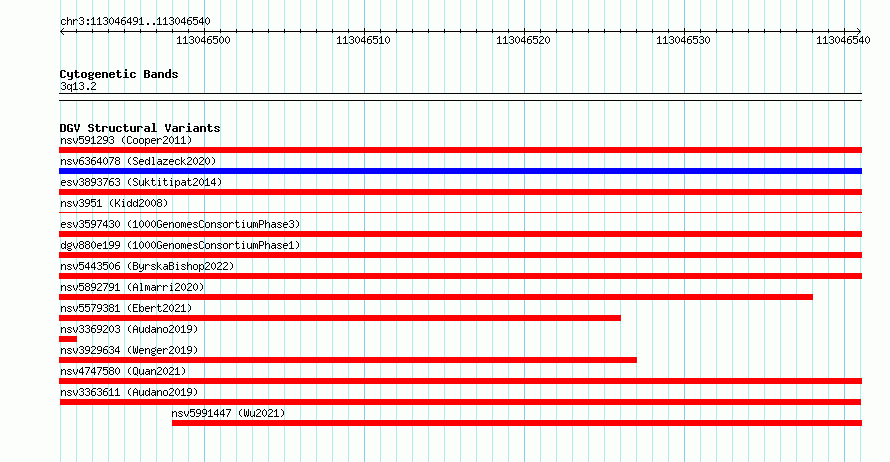The width and height of the screenshot is (890, 462).
Task: Click the nsv3951 (Kidd2008) label
Action: pos(114,203)
